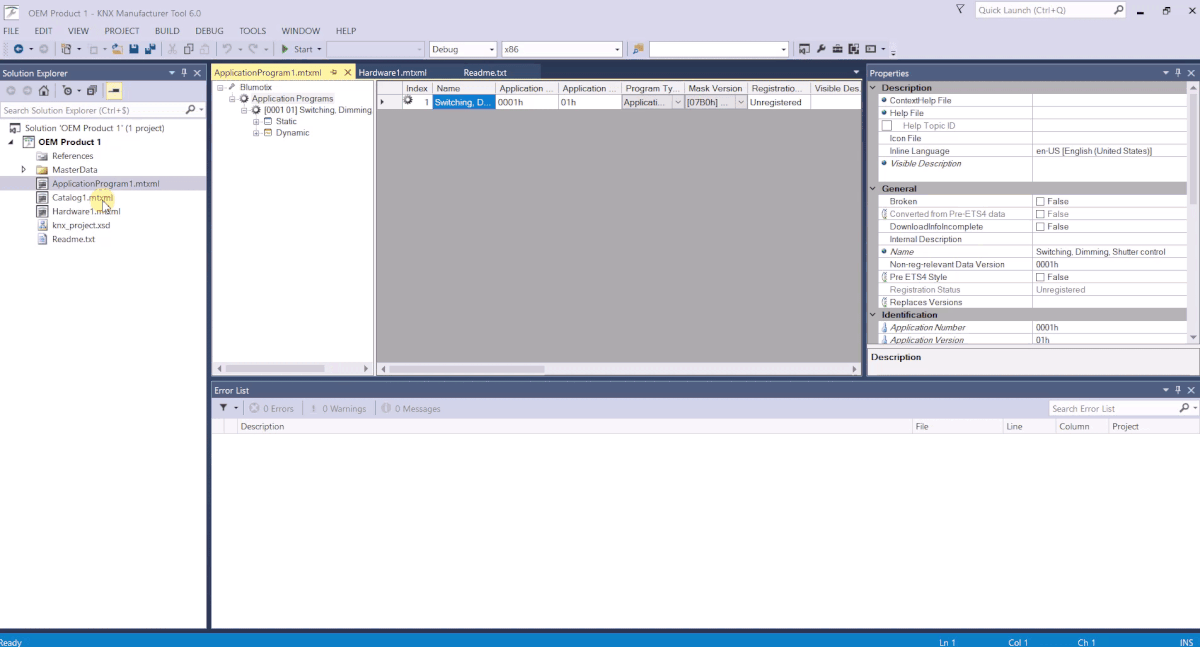The width and height of the screenshot is (1200, 647).
Task: Select knx_project.xsd in Solution Explorer
Action: pos(81,225)
